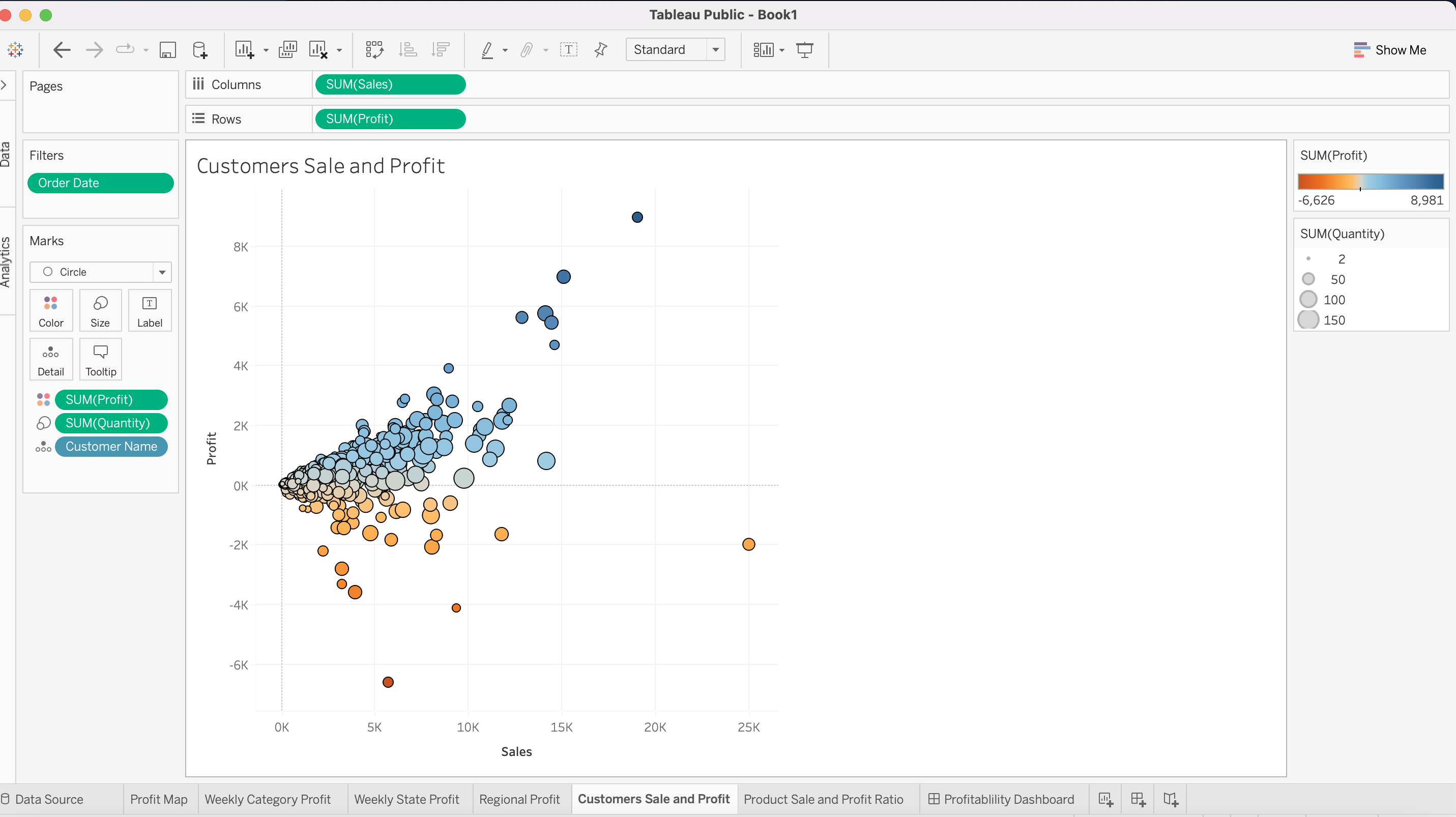The height and width of the screenshot is (817, 1456).
Task: Toggle the Fix Axes pin icon
Action: 601,50
